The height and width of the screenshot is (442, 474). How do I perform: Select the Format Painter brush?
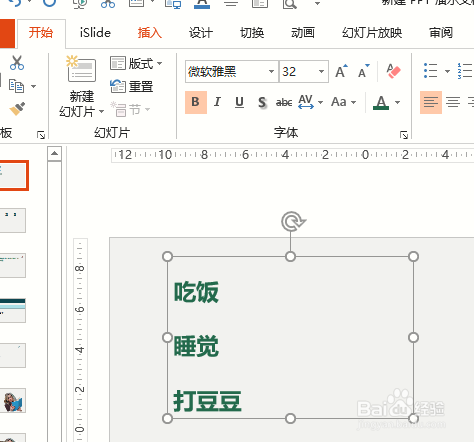(17, 109)
